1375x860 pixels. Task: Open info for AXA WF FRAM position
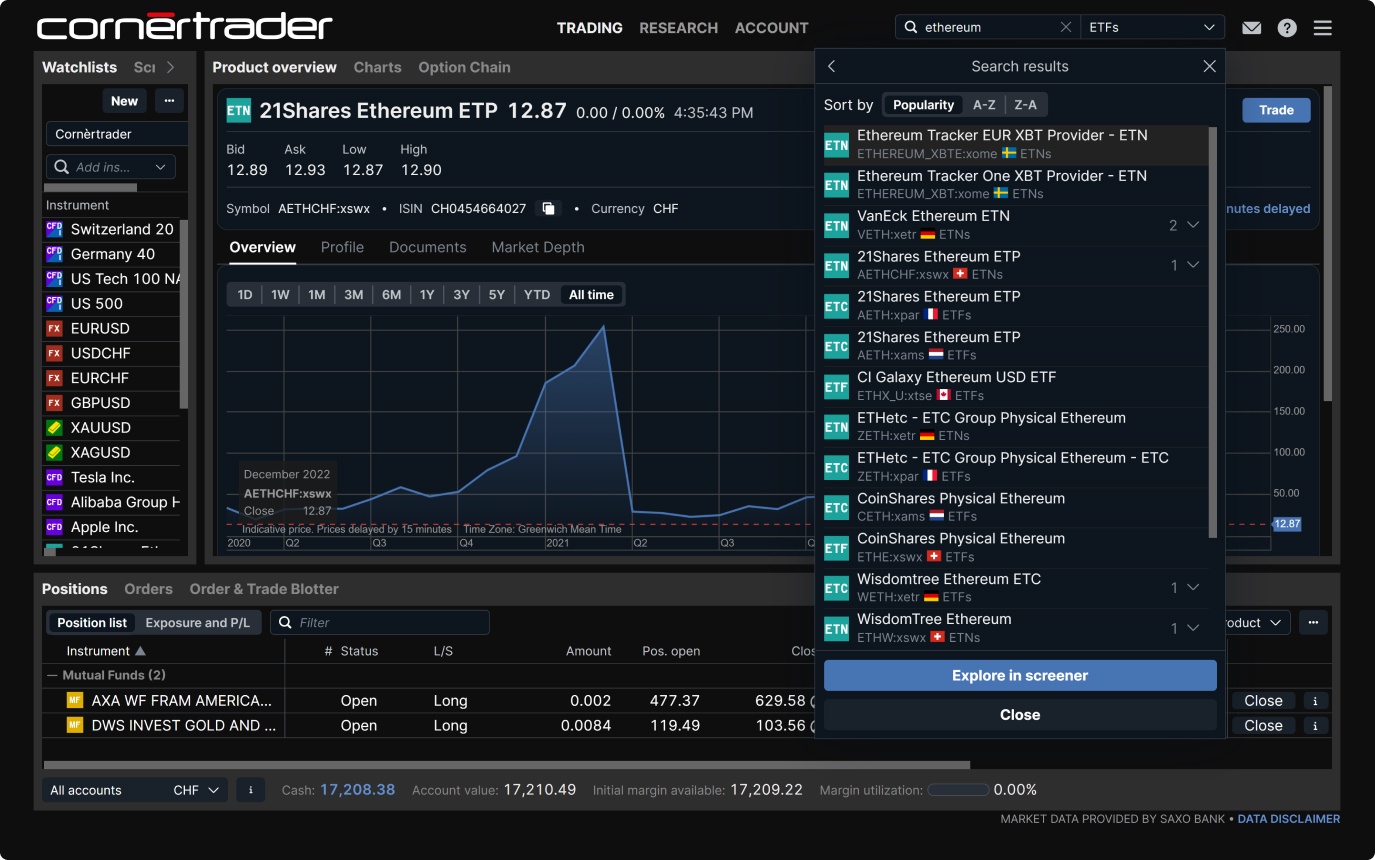(1315, 701)
